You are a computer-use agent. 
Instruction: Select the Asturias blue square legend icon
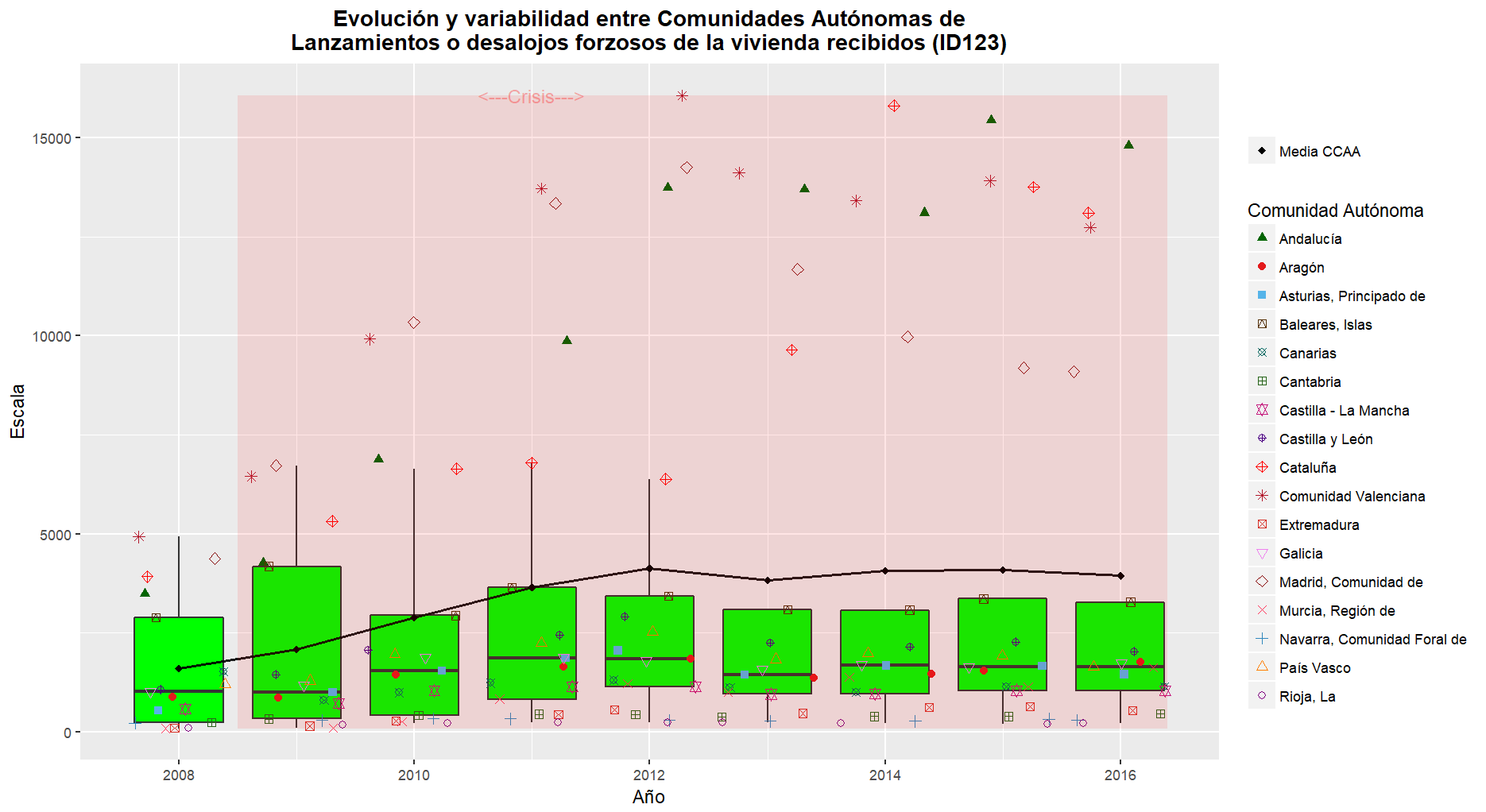tap(1262, 295)
